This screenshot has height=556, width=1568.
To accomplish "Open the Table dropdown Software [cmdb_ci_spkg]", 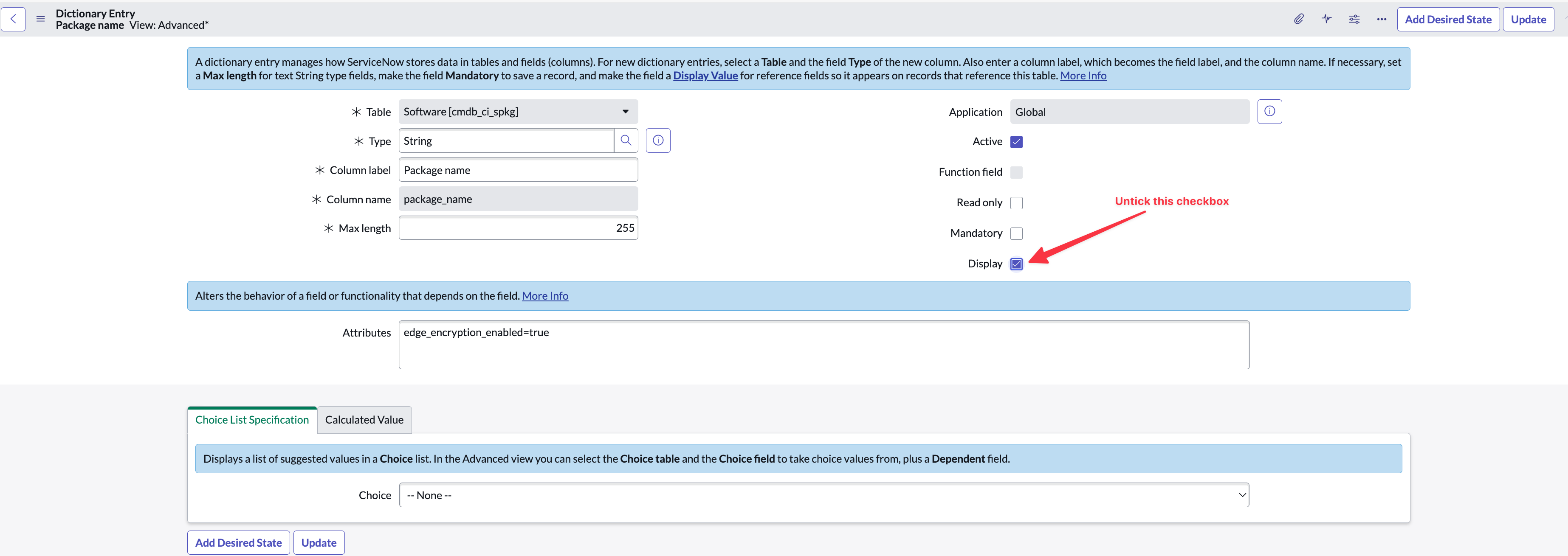I will click(x=518, y=111).
